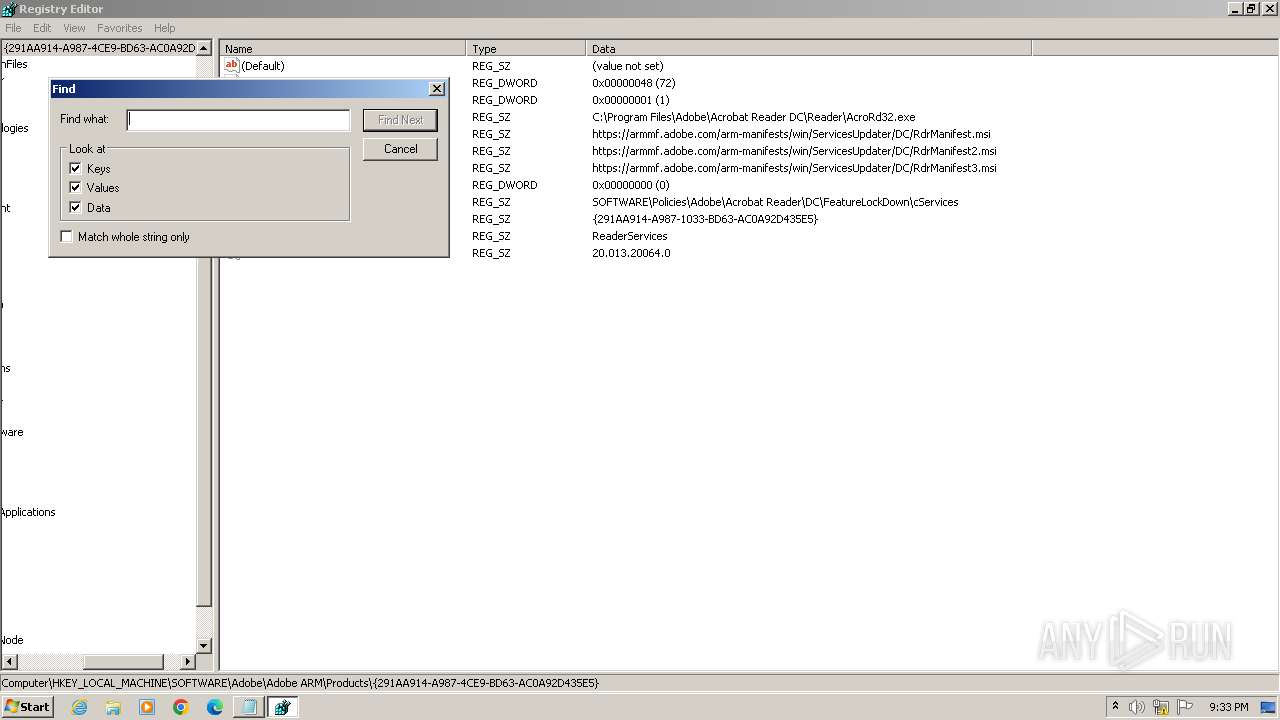This screenshot has height=720, width=1280.
Task: Select AcroRd32.exe path data cell
Action: coord(753,117)
